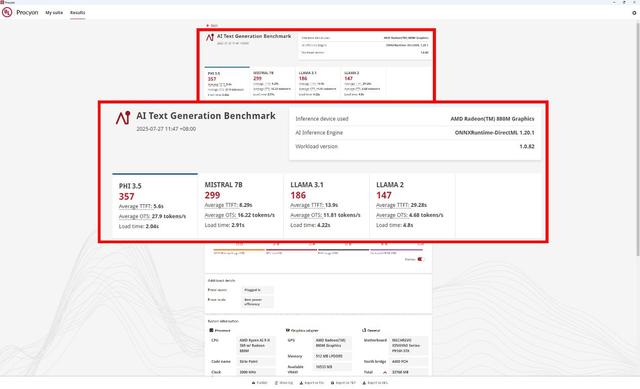Image resolution: width=640 pixels, height=389 pixels.
Task: Click the Plugged in power source value
Action: [258, 290]
